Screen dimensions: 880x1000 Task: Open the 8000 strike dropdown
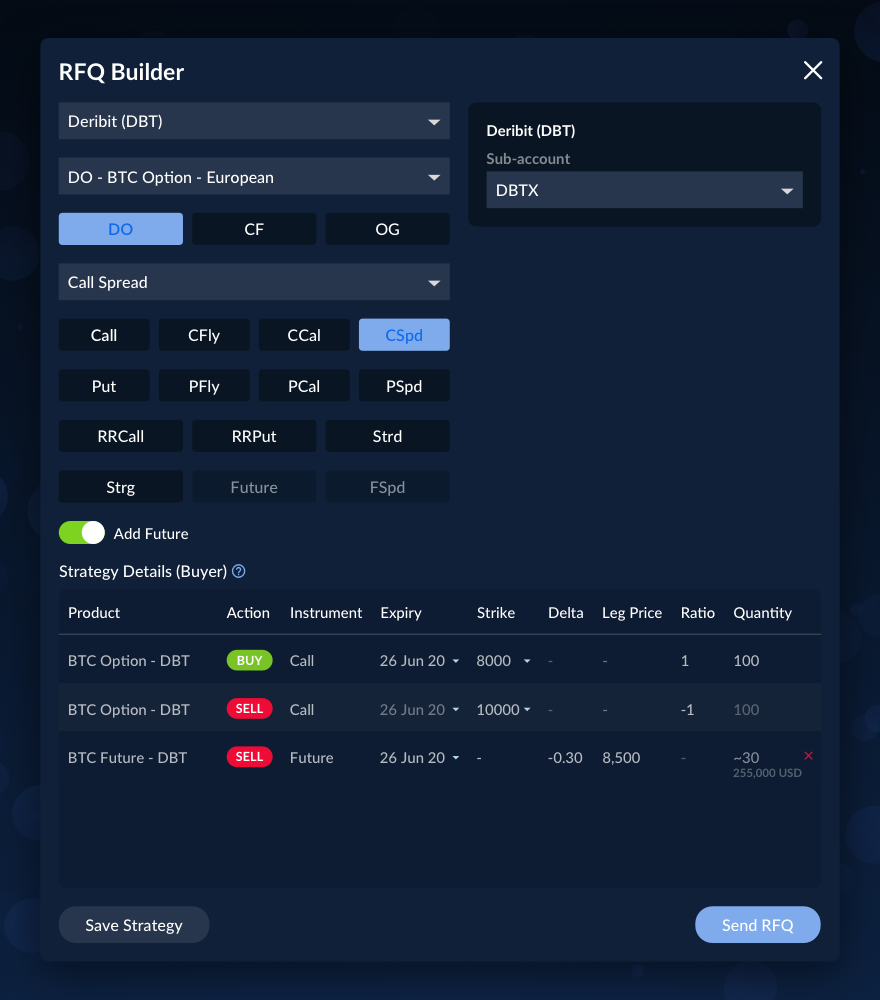point(504,661)
